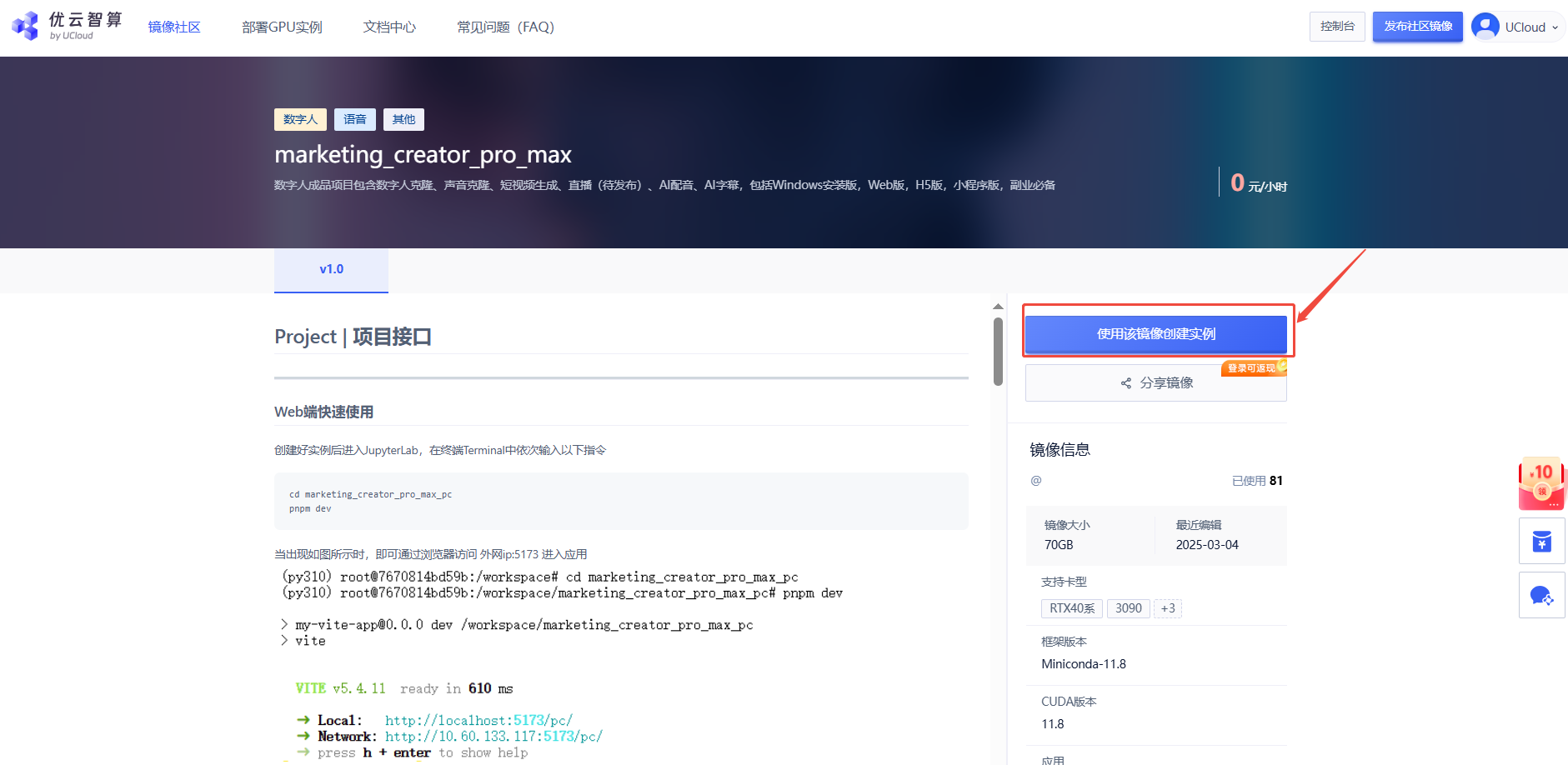Click the marketing_creator_pro_max title
The width and height of the screenshot is (1568, 765).
point(423,154)
